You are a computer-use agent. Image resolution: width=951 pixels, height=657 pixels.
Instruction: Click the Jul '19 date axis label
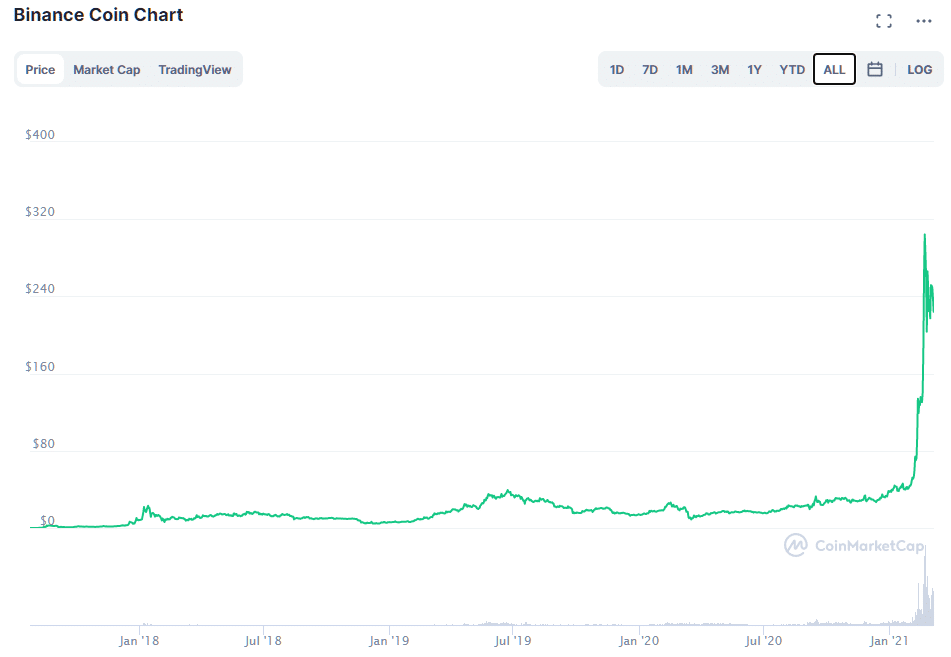[x=513, y=641]
